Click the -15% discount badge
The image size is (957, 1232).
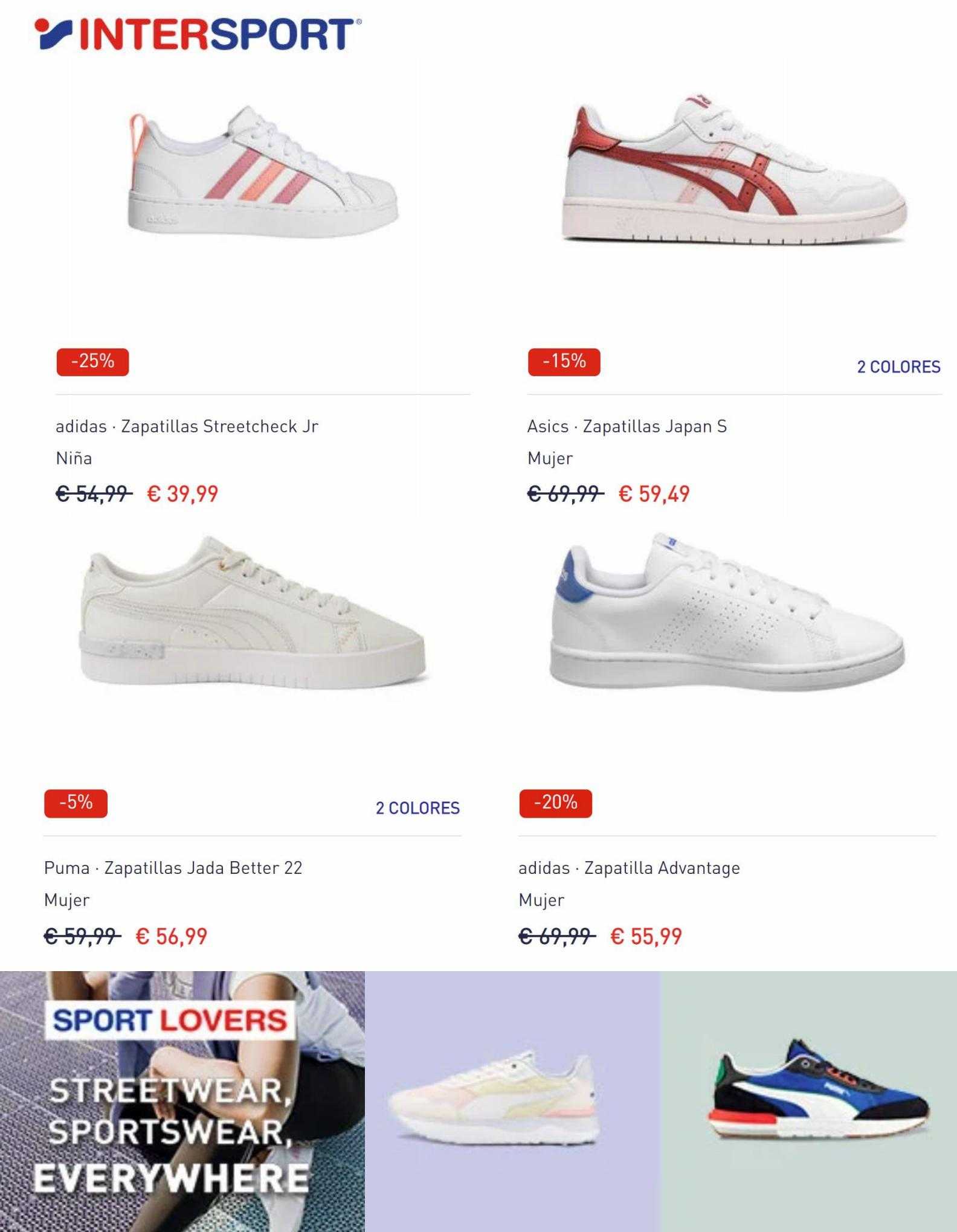[564, 362]
